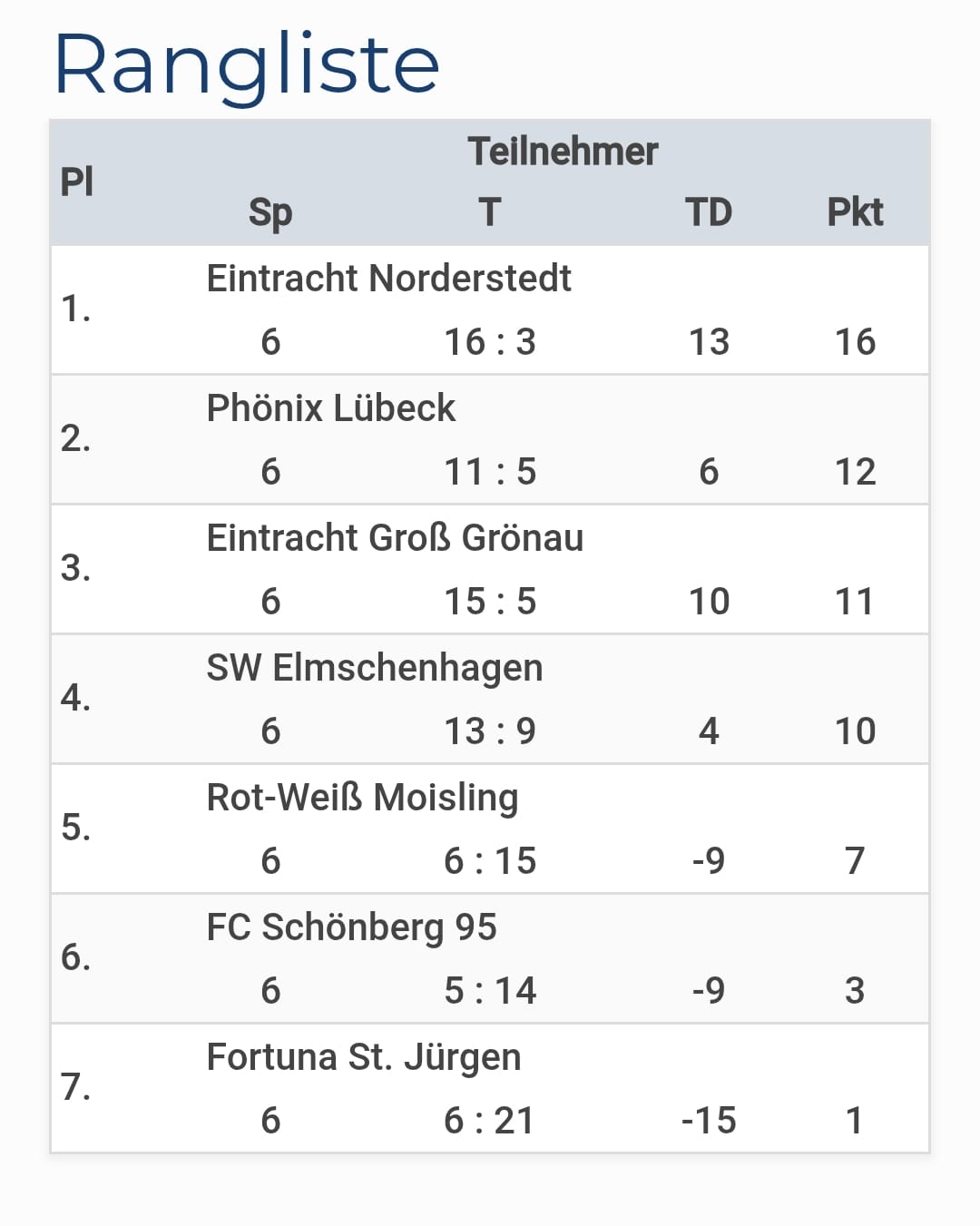This screenshot has height=1226, width=980.
Task: Click the Pl column header
Action: point(77,181)
